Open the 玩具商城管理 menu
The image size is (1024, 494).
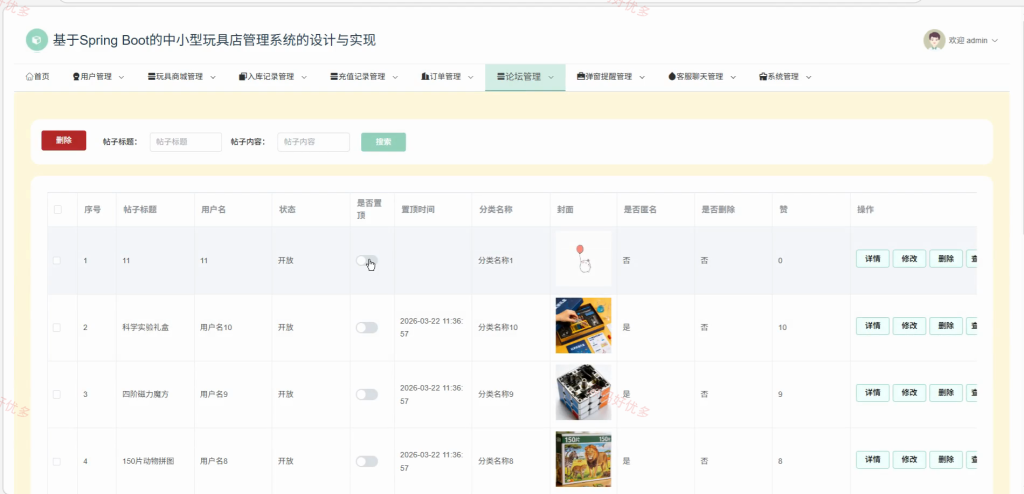pos(182,77)
